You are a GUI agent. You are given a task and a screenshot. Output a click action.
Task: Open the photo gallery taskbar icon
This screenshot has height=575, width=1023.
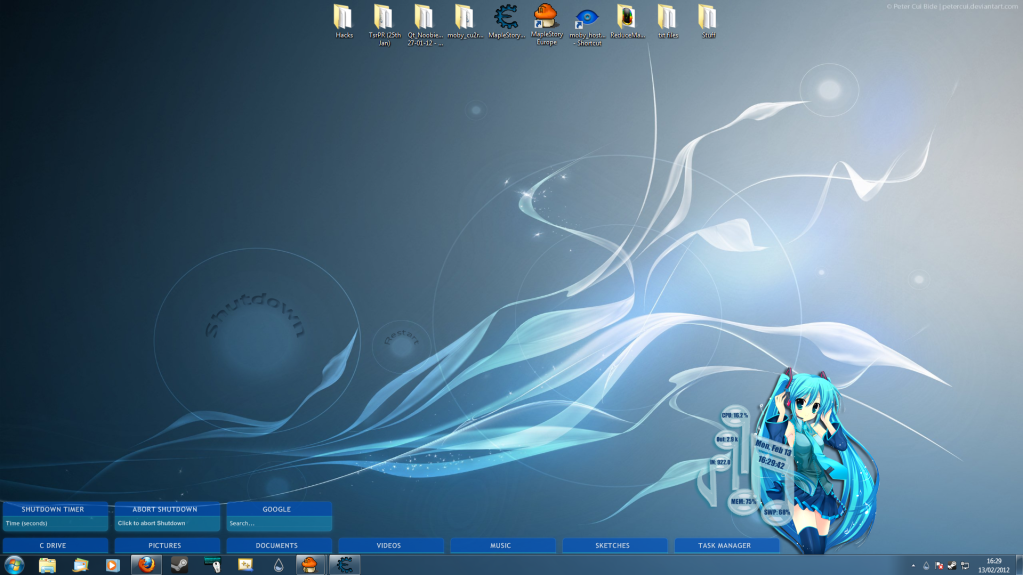[80, 565]
